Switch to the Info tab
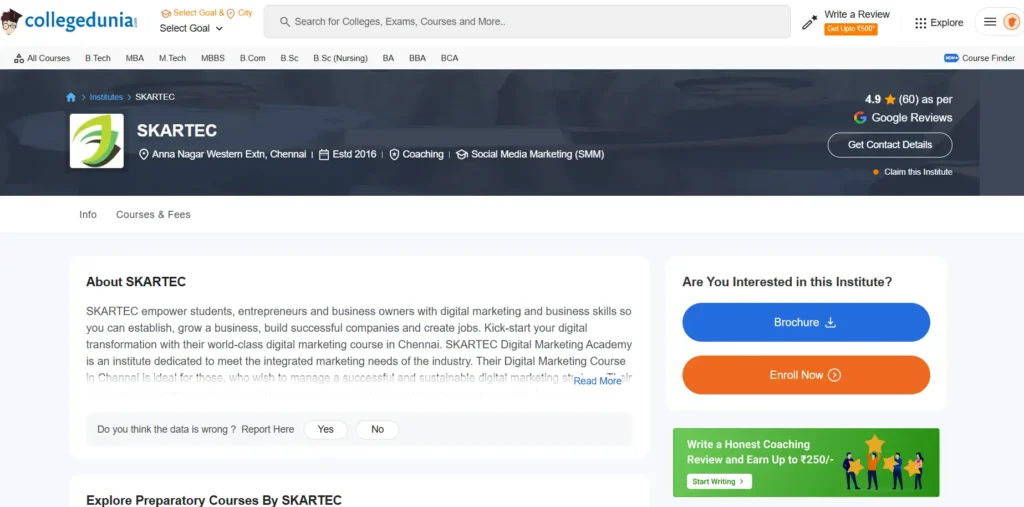This screenshot has width=1024, height=507. tap(88, 214)
